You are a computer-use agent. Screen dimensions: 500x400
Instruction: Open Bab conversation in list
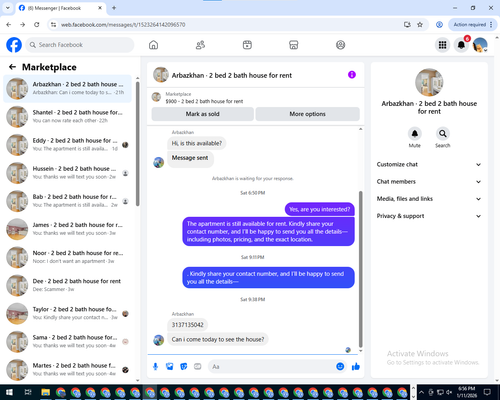point(67,201)
